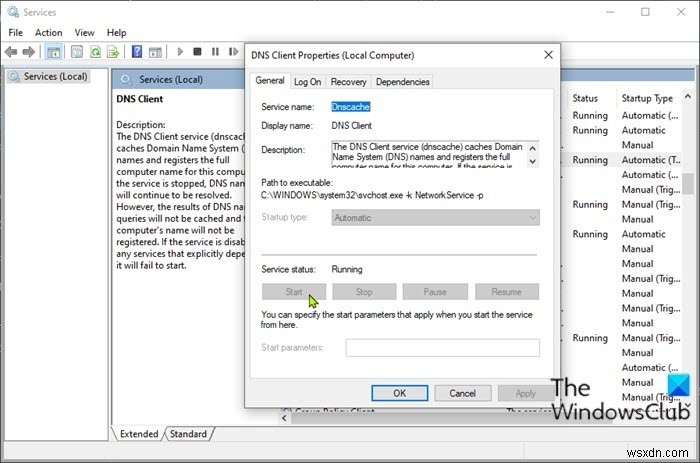
Task: Click the Stop button in dialog
Action: (364, 292)
